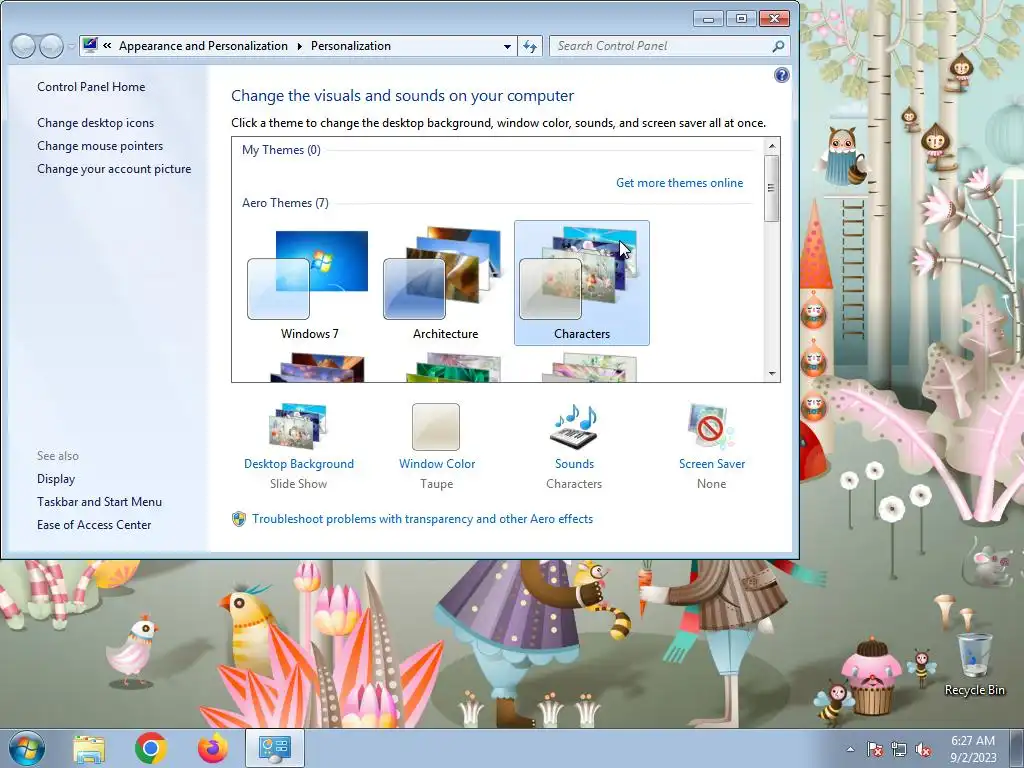The height and width of the screenshot is (768, 1024).
Task: Open the Screen Saver icon
Action: click(x=711, y=426)
